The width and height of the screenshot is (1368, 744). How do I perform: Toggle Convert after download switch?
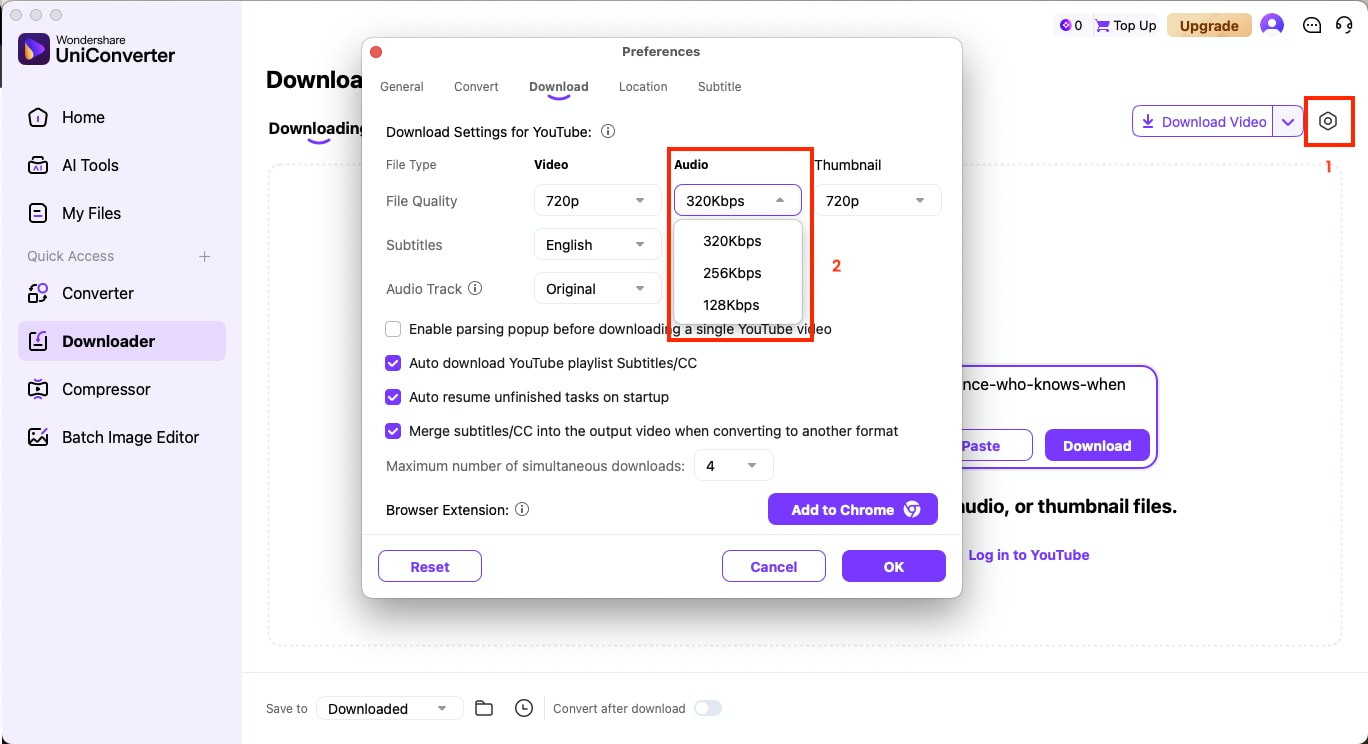click(x=708, y=708)
